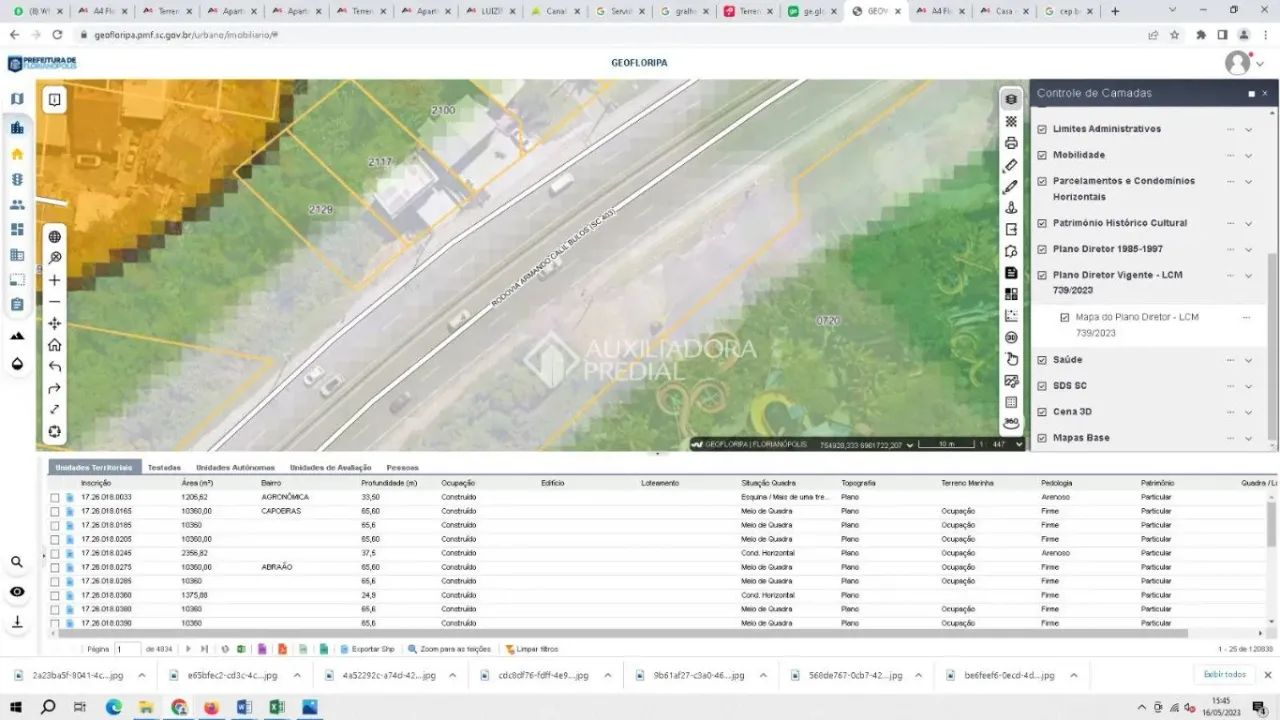Click the previous view undo arrow
The image size is (1280, 720).
tap(55, 367)
